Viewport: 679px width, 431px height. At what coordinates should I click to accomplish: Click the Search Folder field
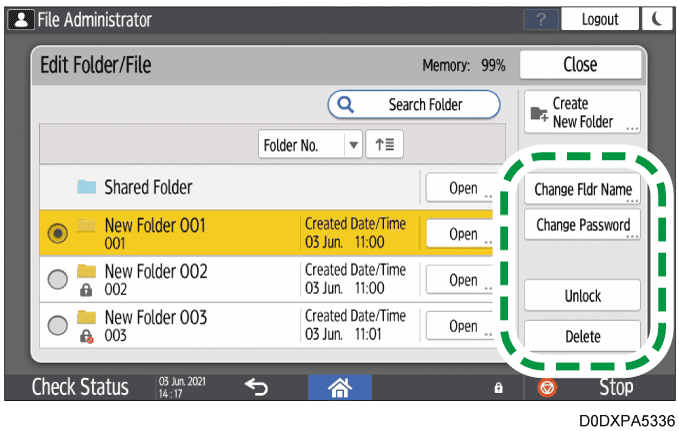pos(414,104)
